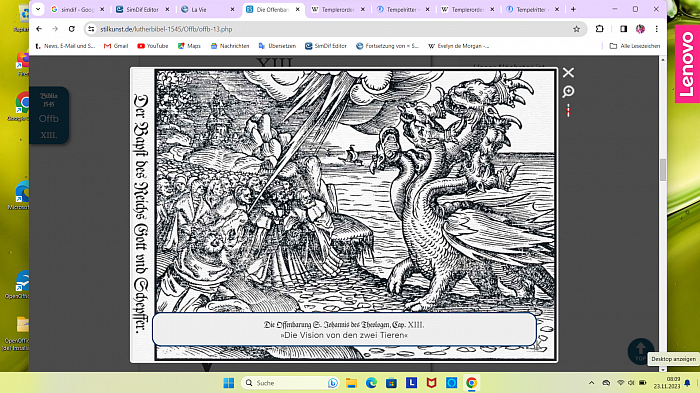Switch to the SimDif Editor tab
Image resolution: width=700 pixels, height=393 pixels.
coord(142,9)
